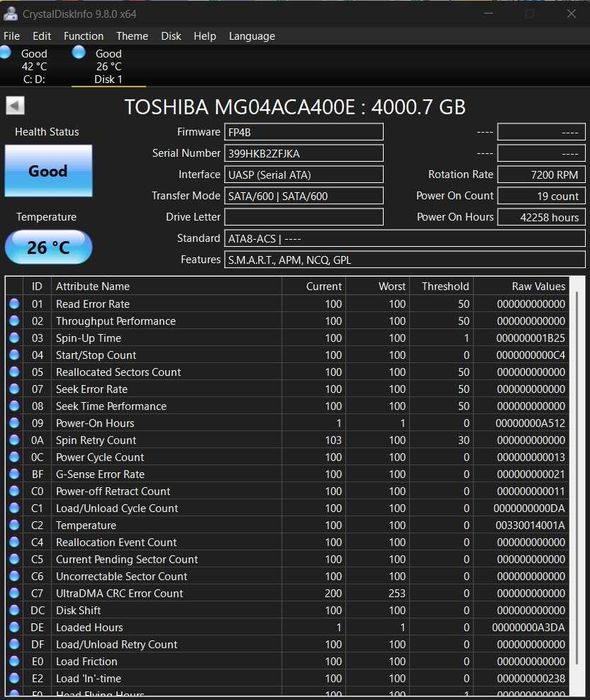
Task: Click status orb for UltraDMA CRC Error Count
Action: click(x=14, y=592)
